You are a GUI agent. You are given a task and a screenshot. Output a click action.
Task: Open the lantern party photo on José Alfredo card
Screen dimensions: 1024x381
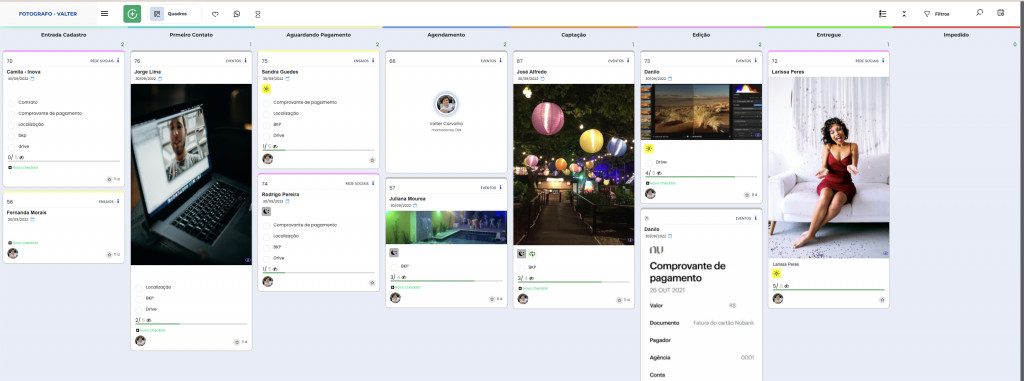[573, 164]
